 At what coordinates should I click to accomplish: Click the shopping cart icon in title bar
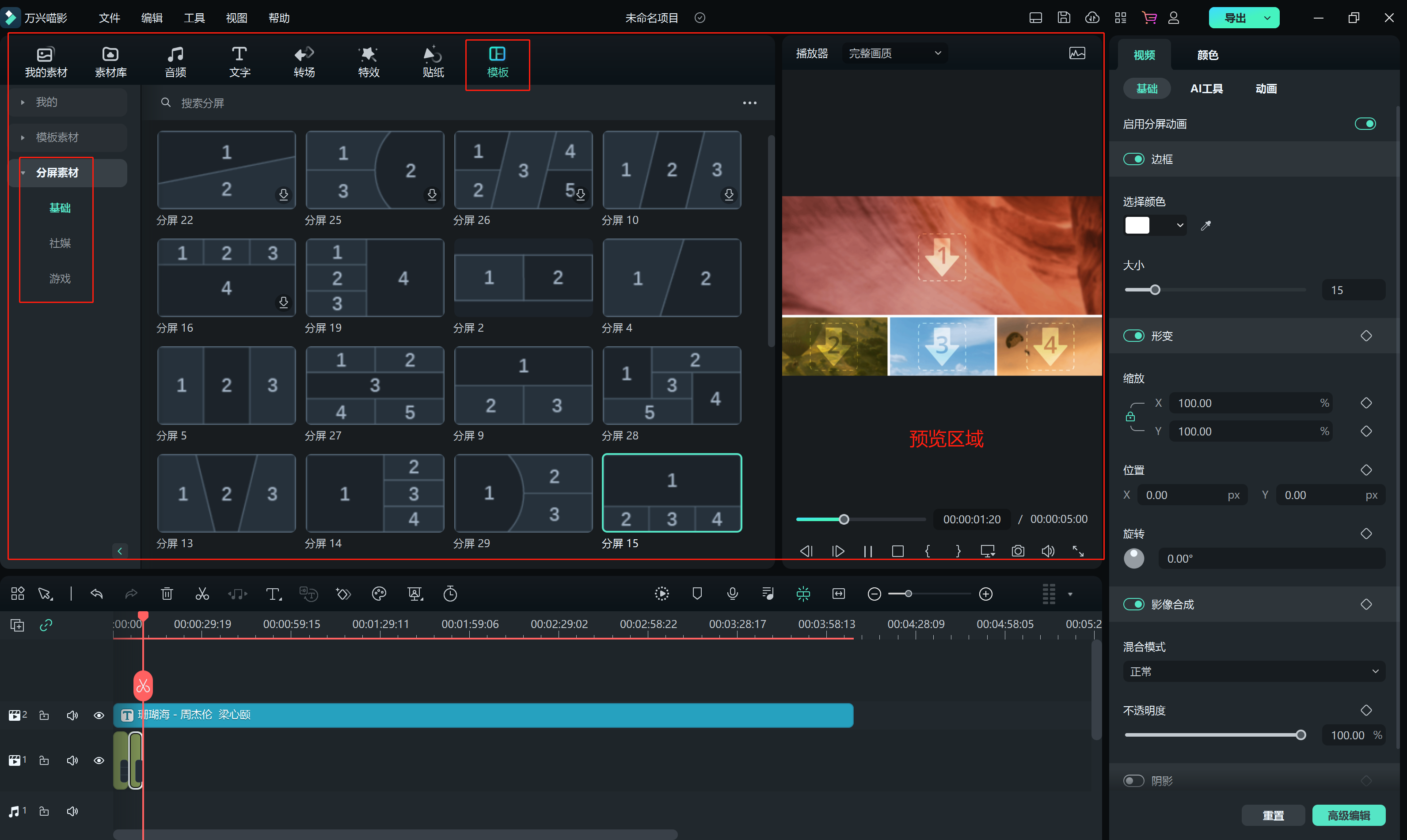coord(1149,18)
